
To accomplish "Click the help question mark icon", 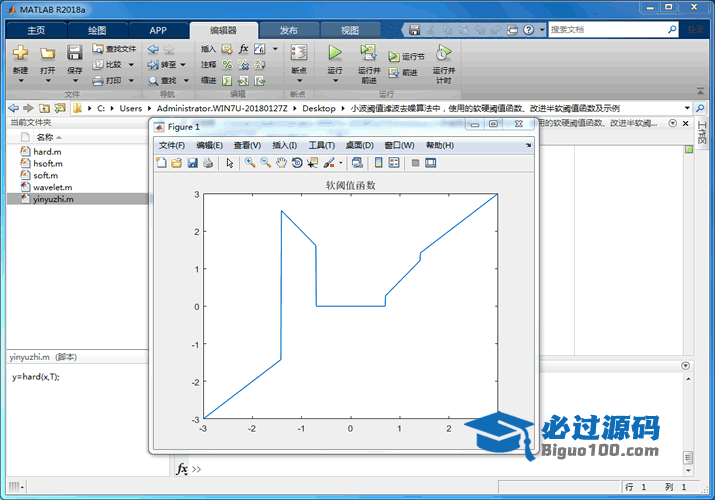I will coord(528,30).
